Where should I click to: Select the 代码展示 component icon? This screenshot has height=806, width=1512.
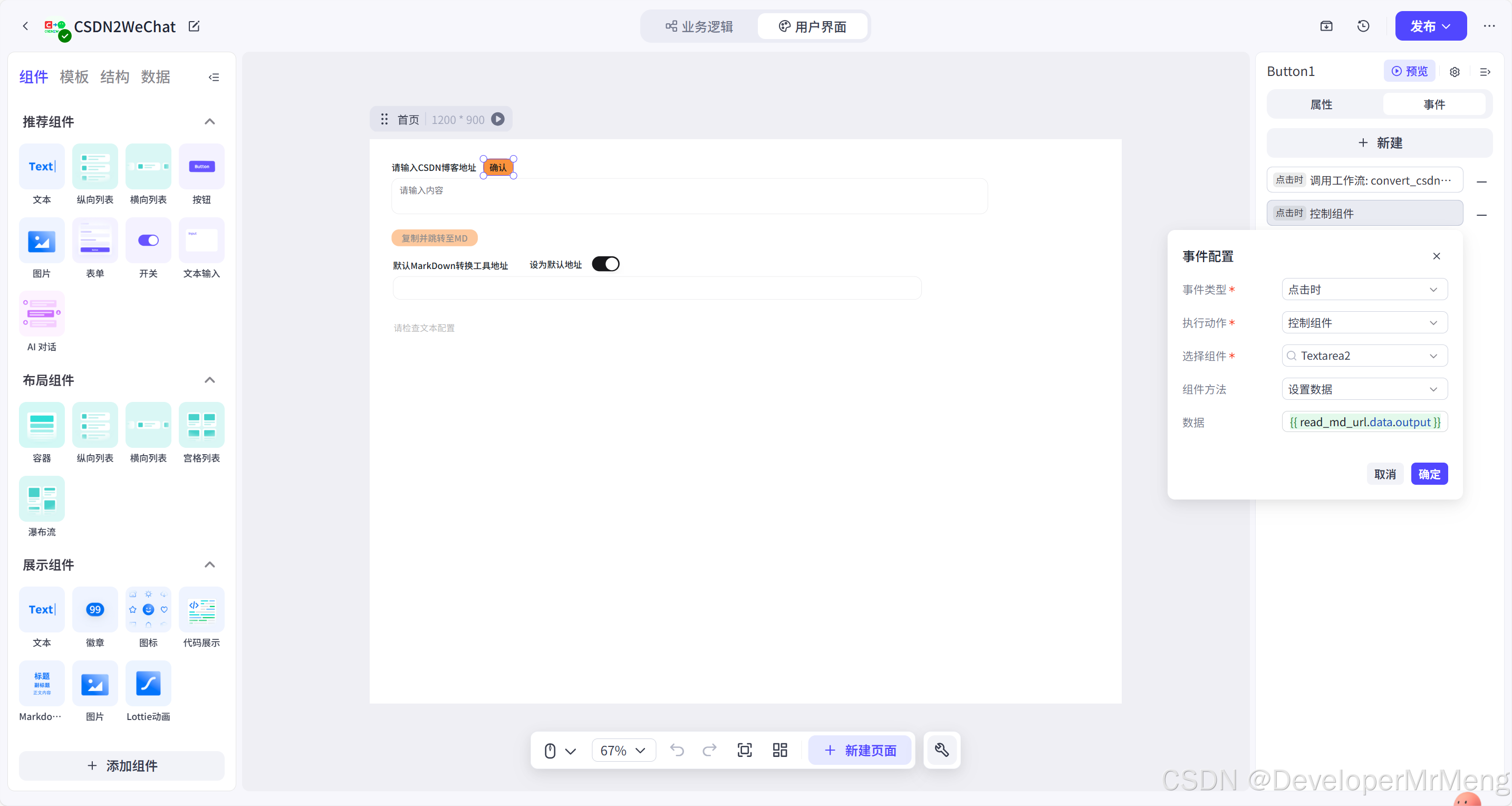click(201, 609)
